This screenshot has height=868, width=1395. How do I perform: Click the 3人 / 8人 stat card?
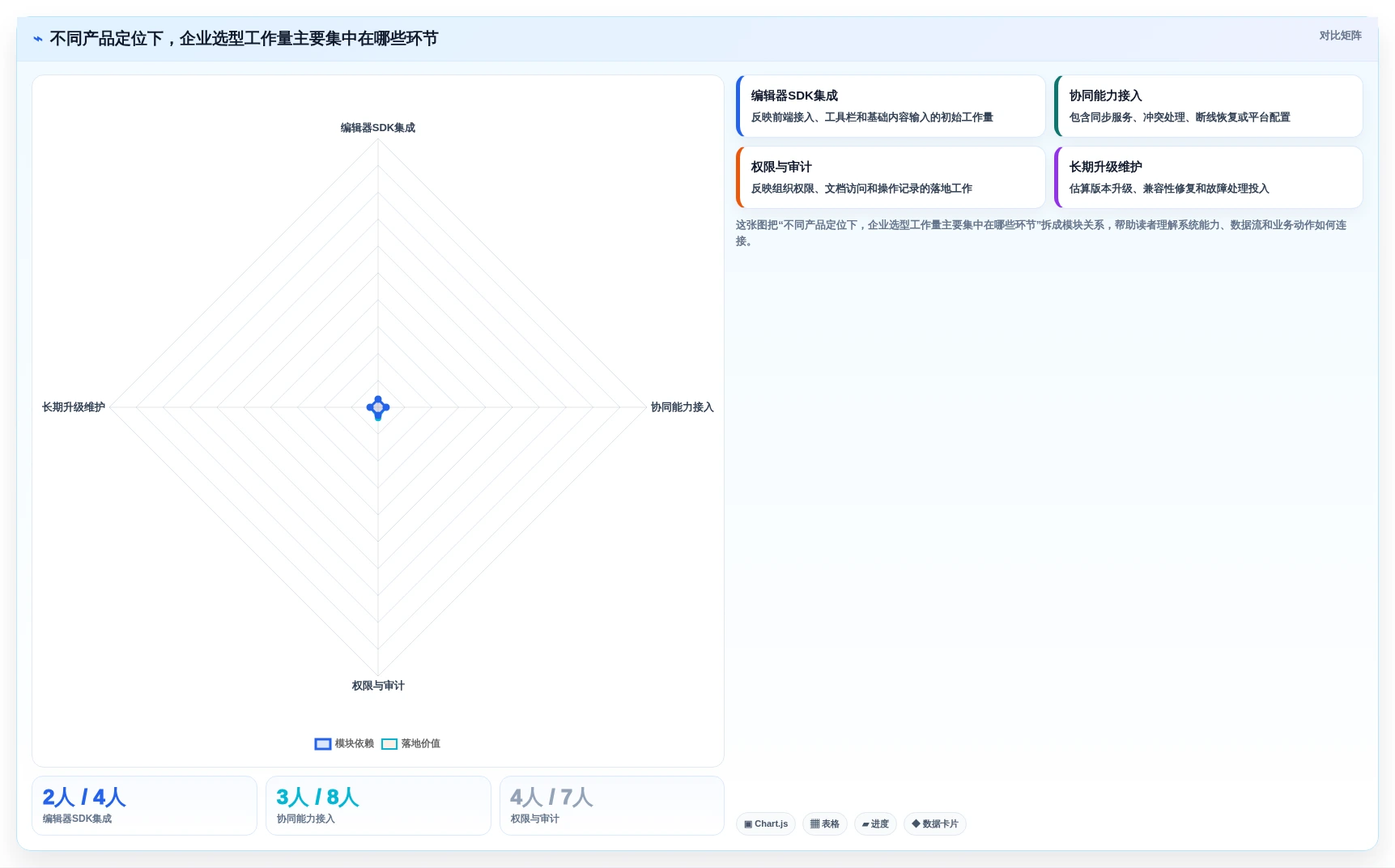(378, 806)
